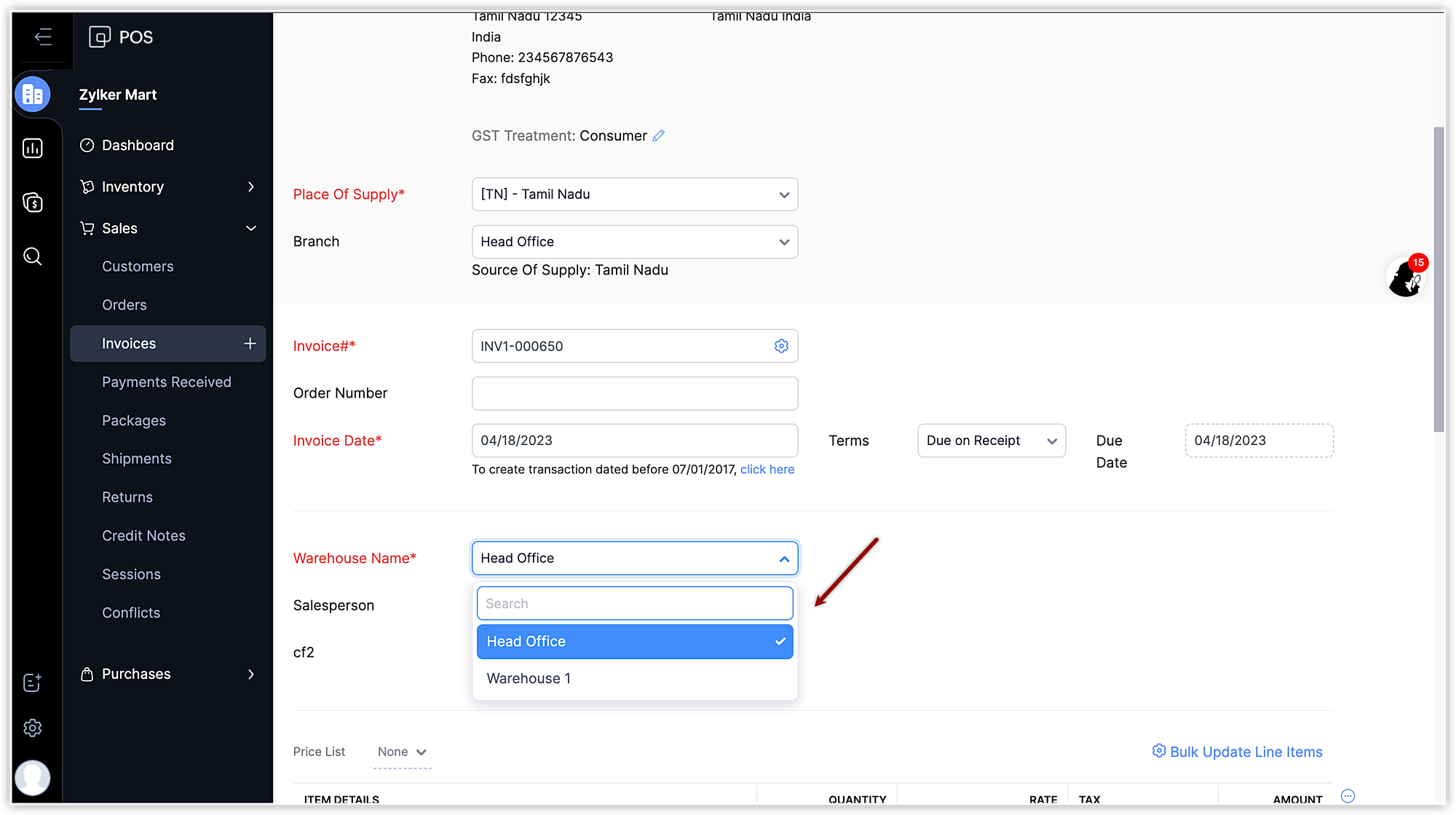Open the reports chart icon in left rail

(33, 149)
